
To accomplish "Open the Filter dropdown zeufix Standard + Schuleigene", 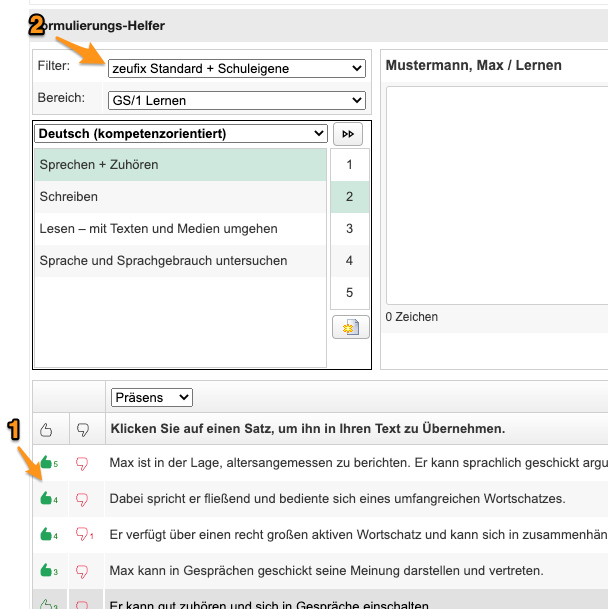I will pos(237,68).
